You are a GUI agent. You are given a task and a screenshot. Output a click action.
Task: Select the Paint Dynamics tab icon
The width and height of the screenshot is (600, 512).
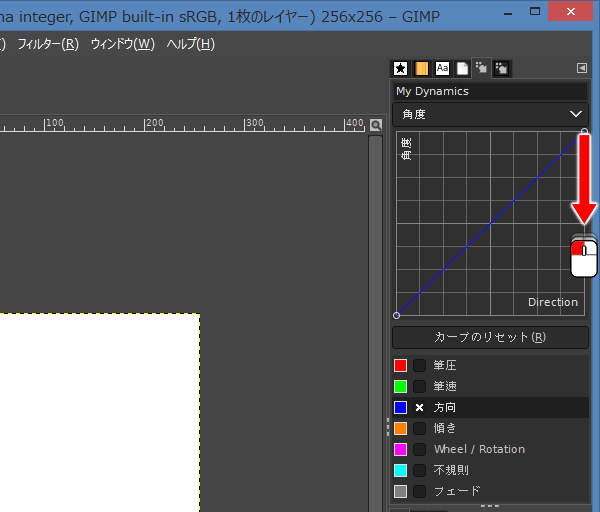pyautogui.click(x=482, y=68)
